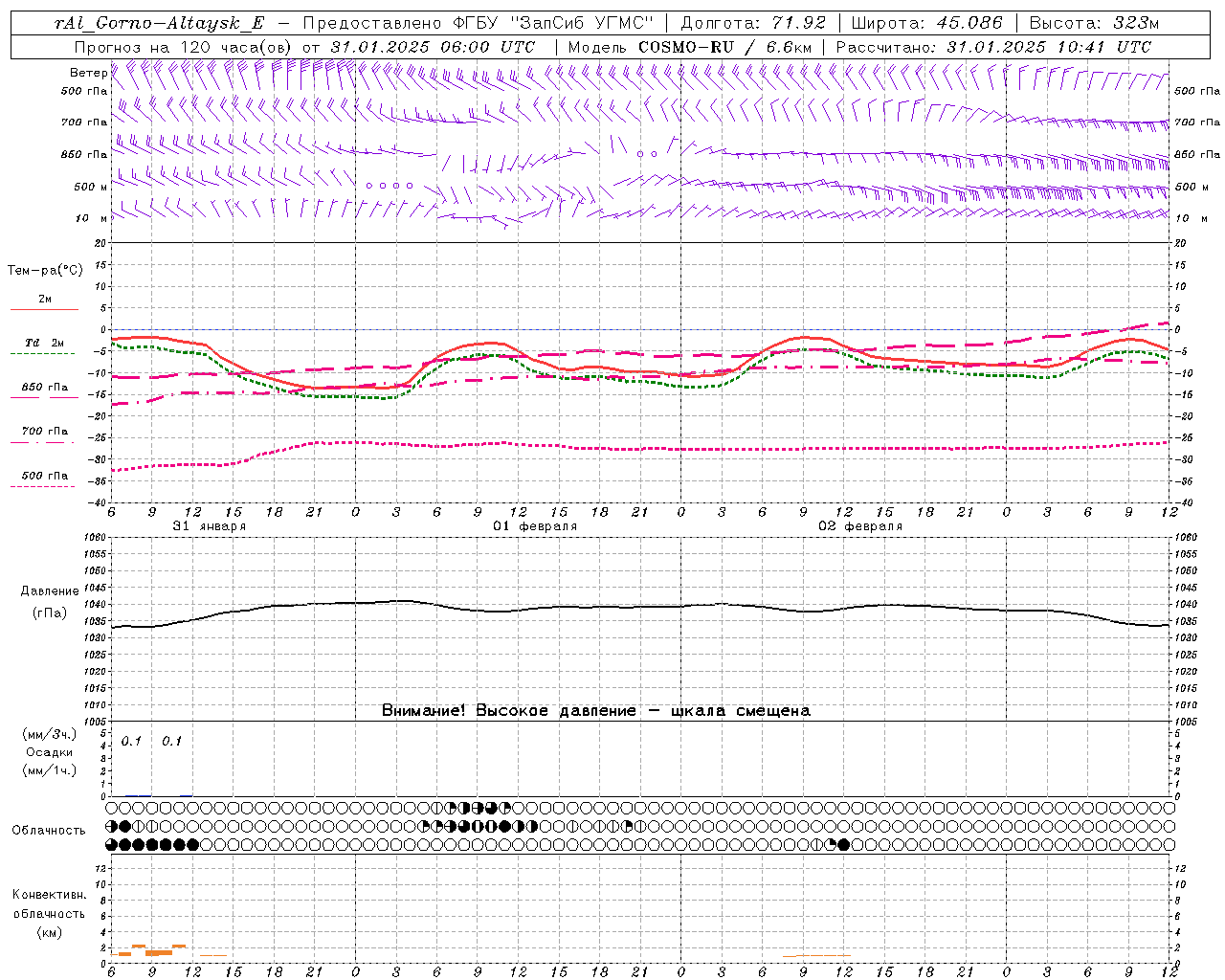This screenshot has height=980, width=1225.
Task: Select the forecast start 31.01.2025 06:00 UTC
Action: click(x=433, y=47)
